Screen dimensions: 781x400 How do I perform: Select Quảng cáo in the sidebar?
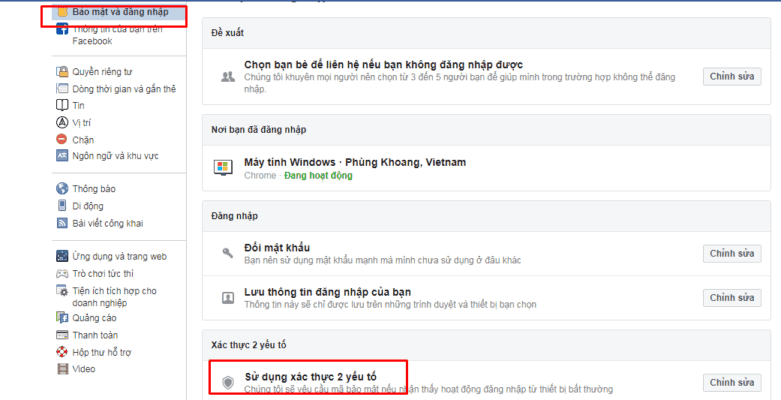tap(93, 318)
